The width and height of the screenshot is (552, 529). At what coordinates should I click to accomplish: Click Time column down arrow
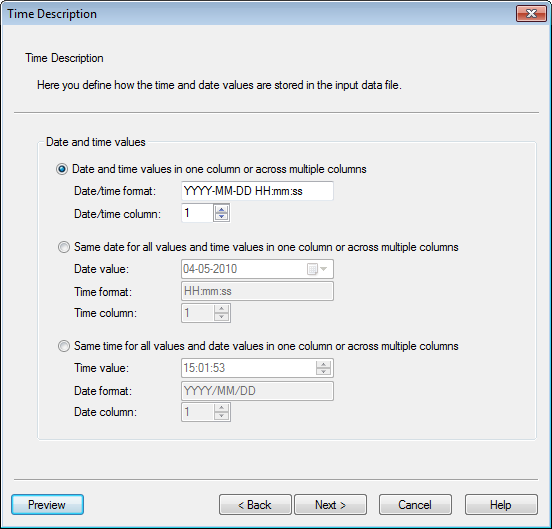[x=221, y=317]
